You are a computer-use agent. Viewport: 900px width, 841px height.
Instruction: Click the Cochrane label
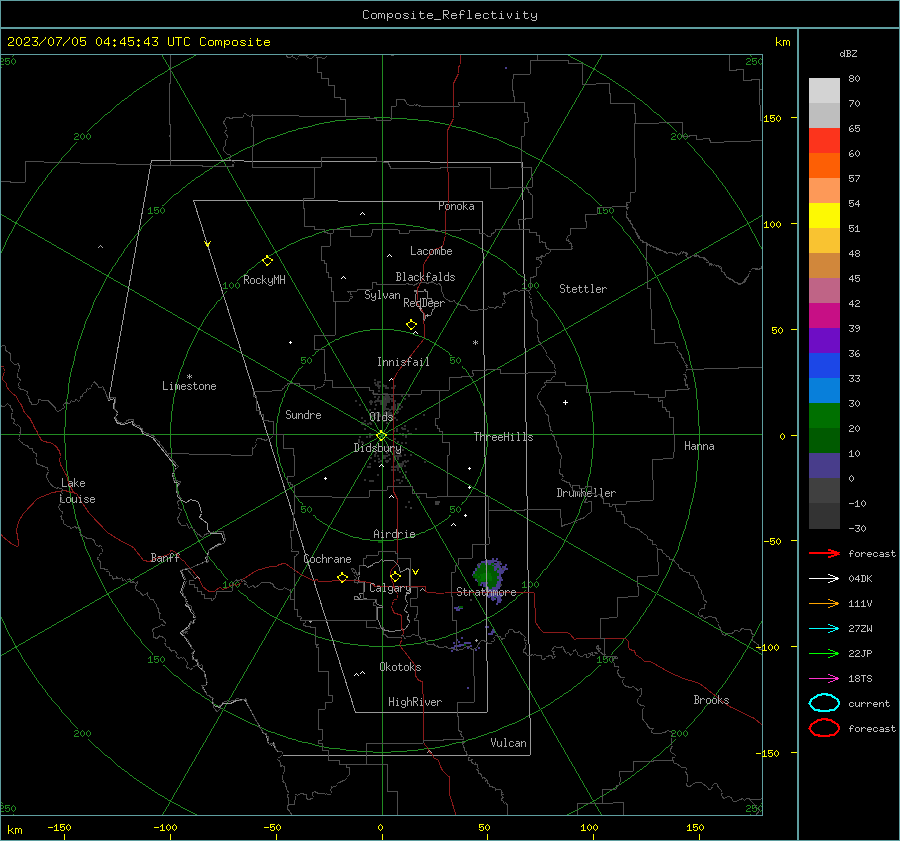click(x=327, y=559)
